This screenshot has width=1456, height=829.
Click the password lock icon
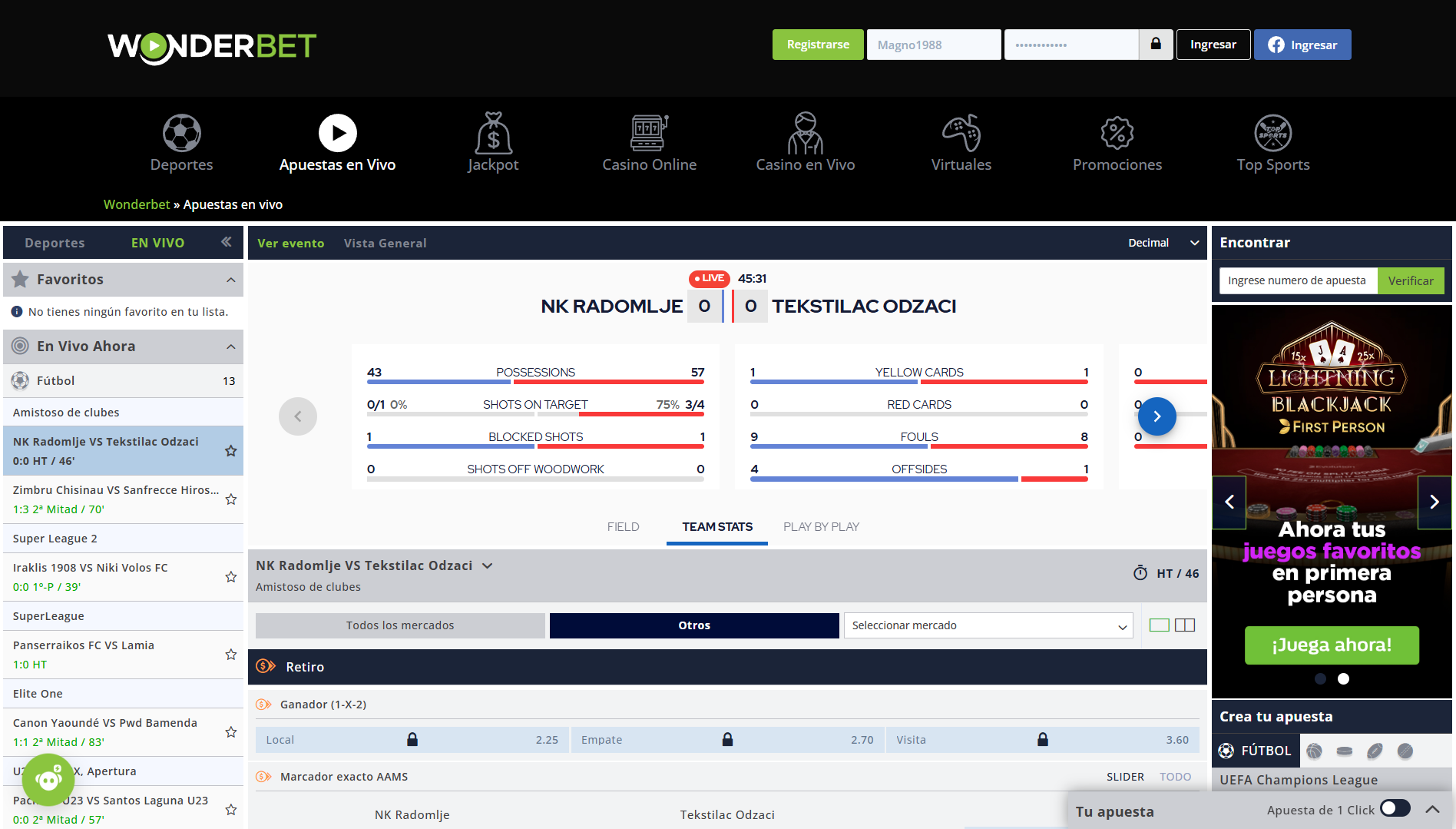(x=1156, y=45)
